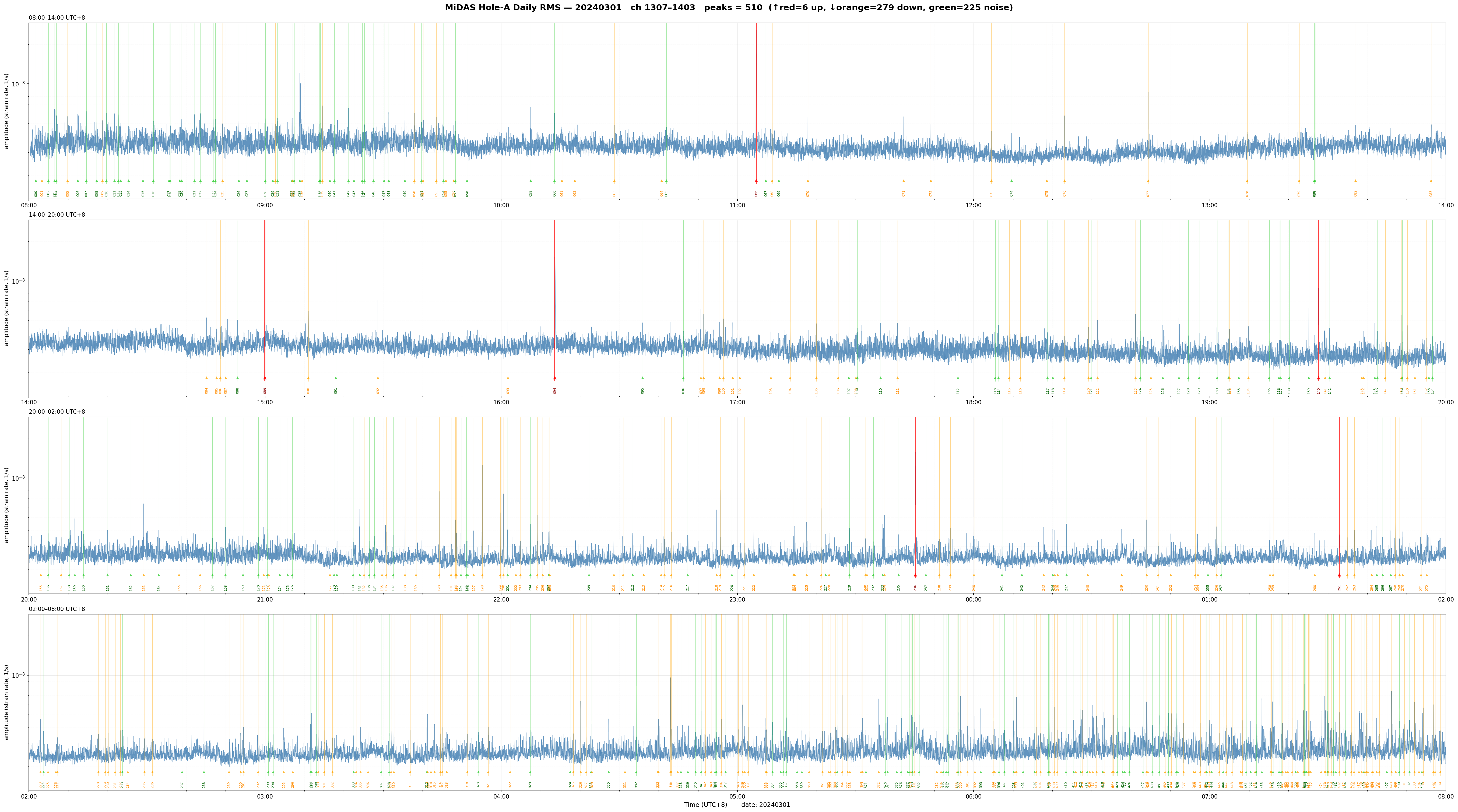Click the 12:00 time tick label
1458x812 pixels.
coord(974,205)
